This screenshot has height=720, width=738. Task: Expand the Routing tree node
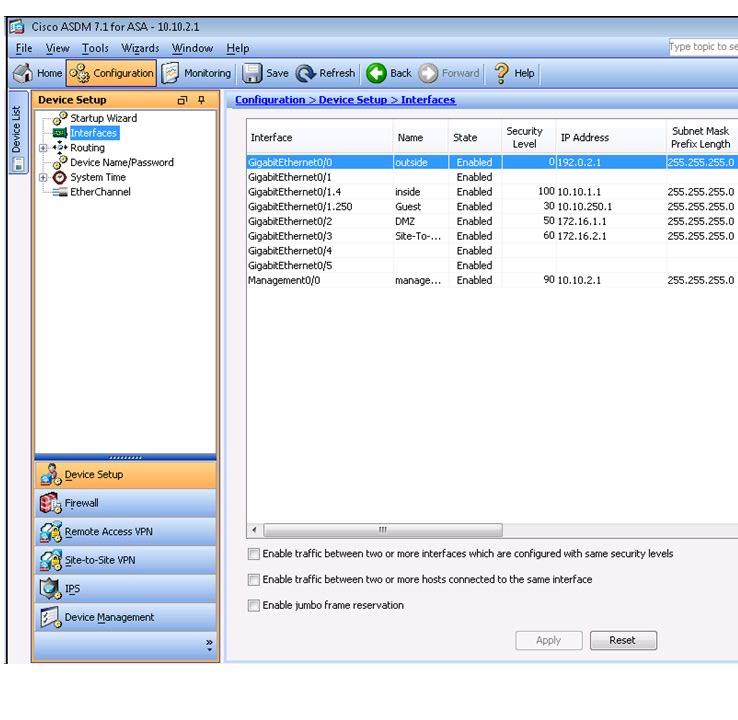tap(43, 148)
